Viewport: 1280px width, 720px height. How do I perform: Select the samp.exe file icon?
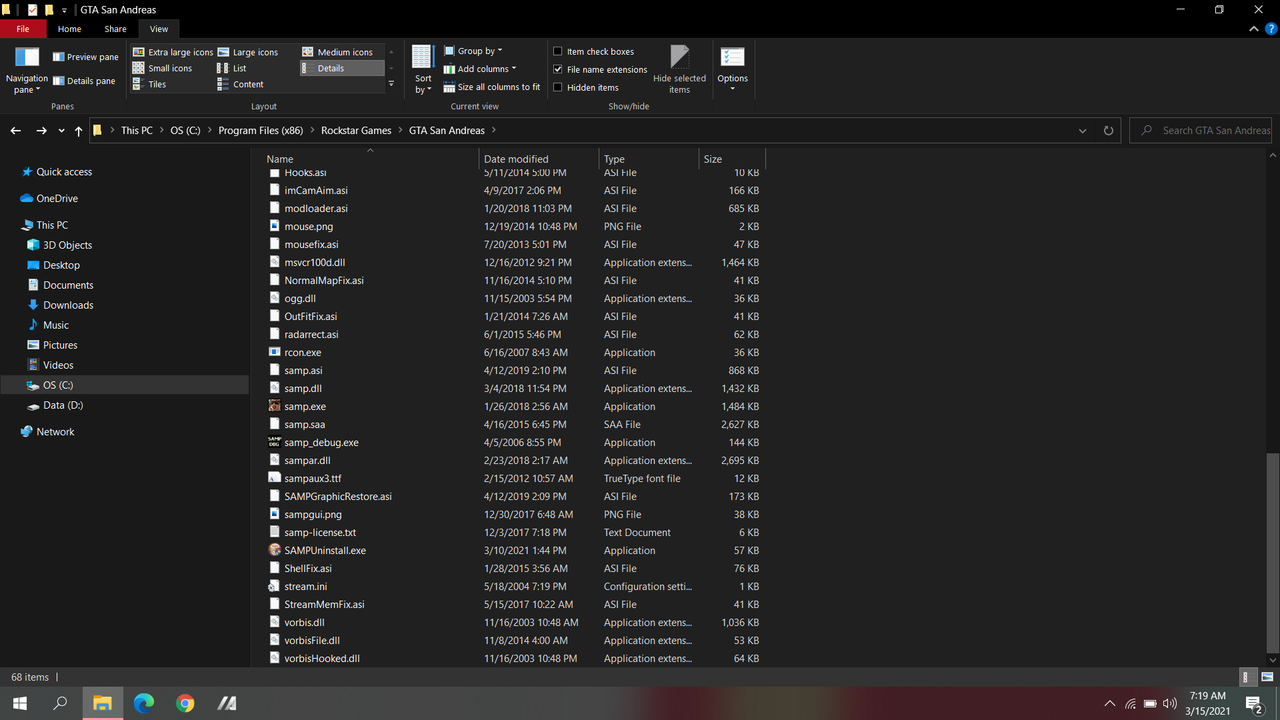click(275, 407)
